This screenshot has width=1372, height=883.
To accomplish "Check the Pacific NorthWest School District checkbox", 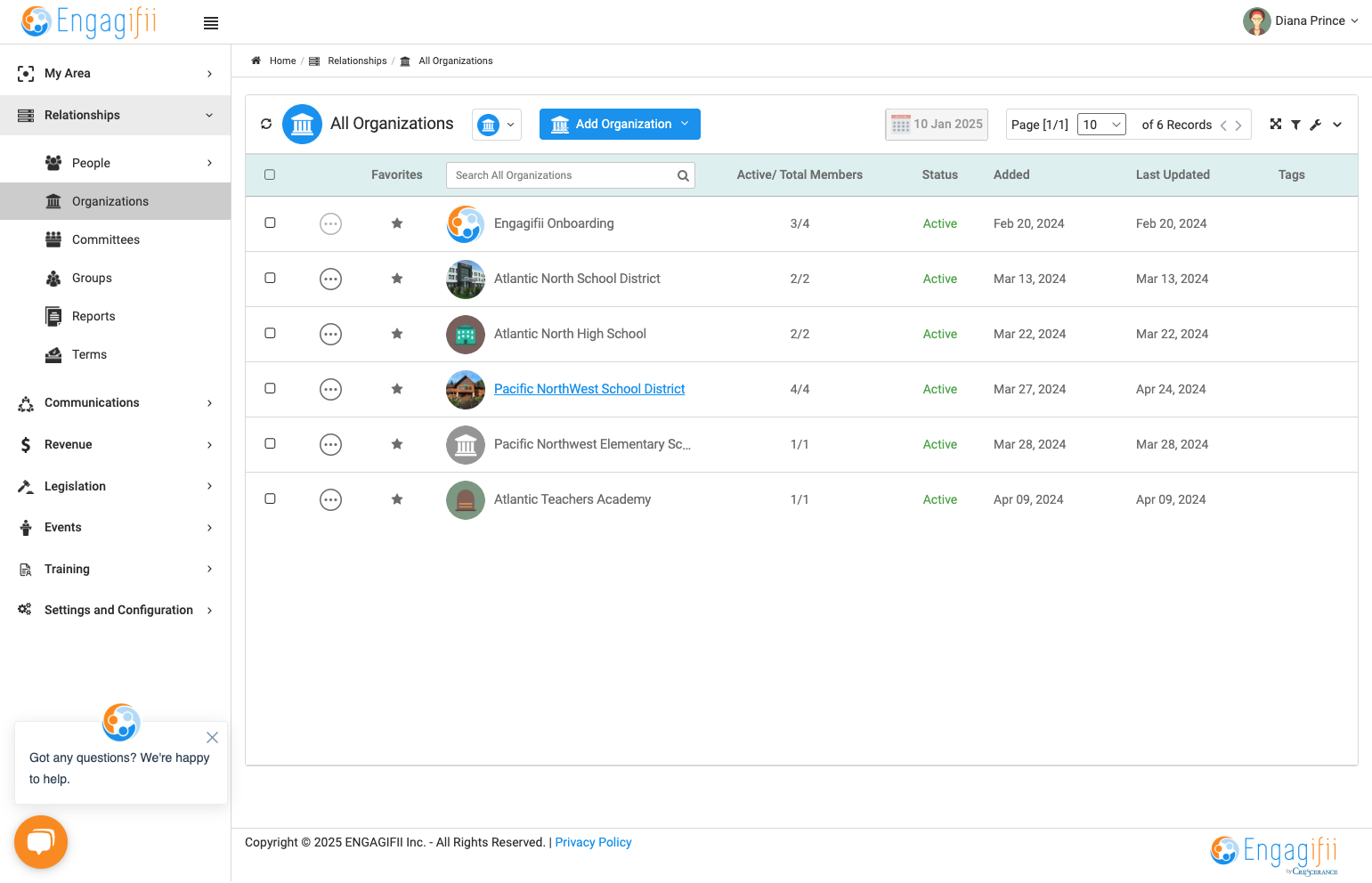I will [270, 388].
